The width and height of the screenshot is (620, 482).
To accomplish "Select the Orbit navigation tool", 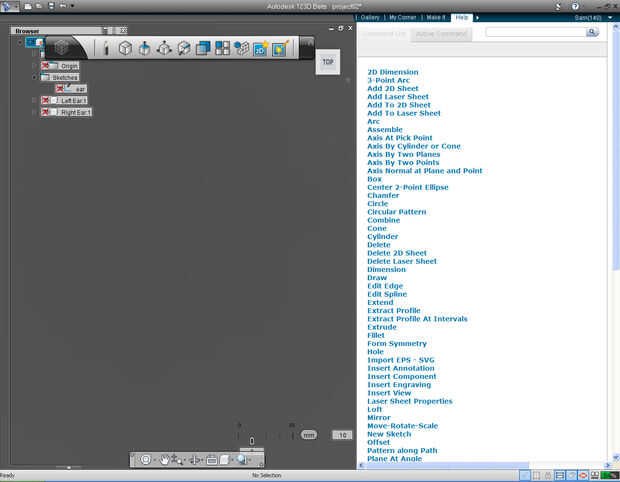I will tap(146, 459).
